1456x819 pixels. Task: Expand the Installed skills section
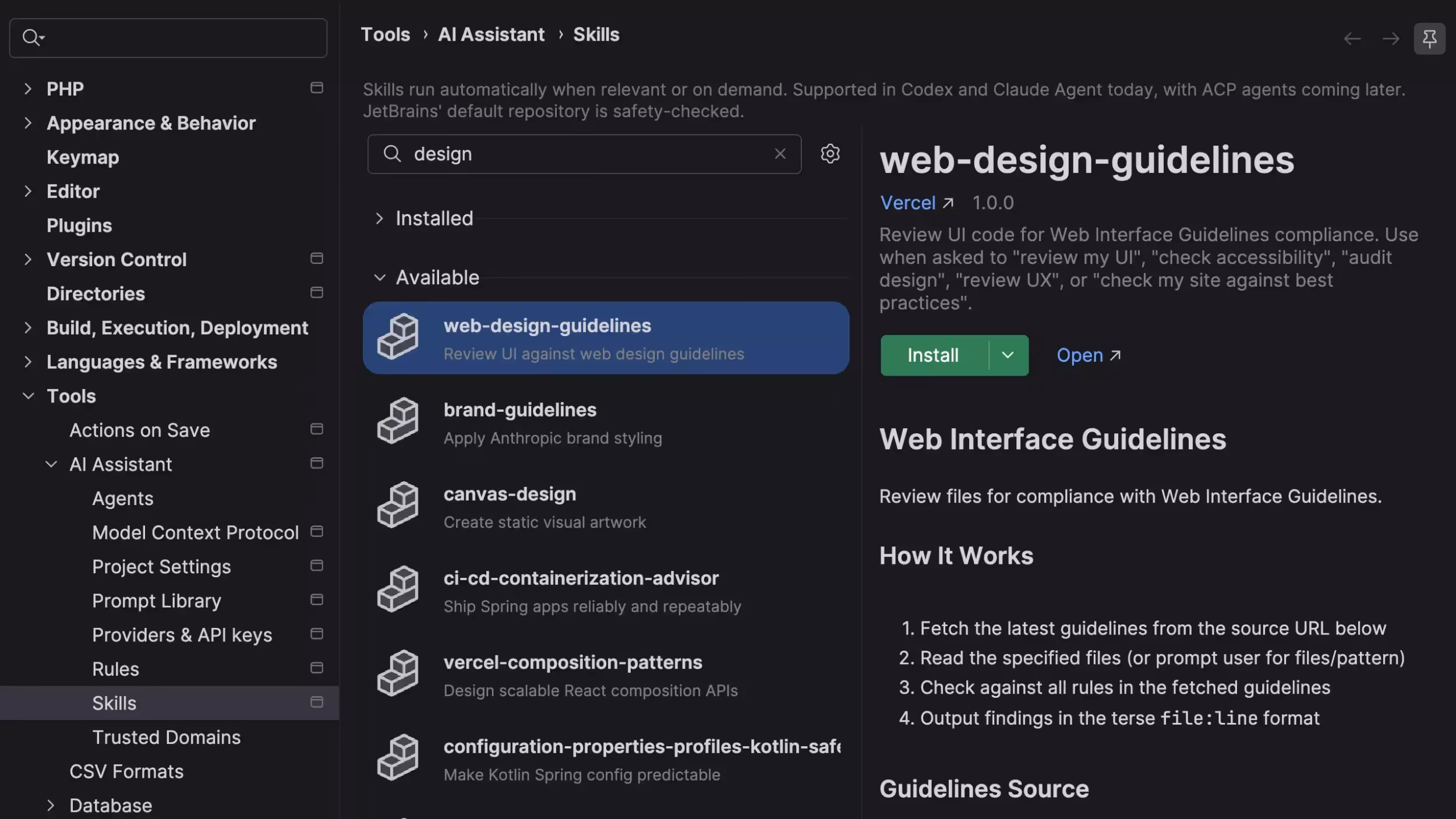379,218
